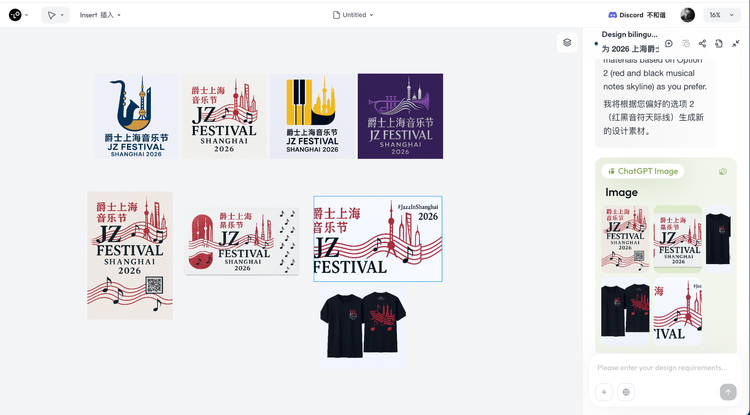
Task: Open the app logo menu dropdown
Action: [19, 15]
